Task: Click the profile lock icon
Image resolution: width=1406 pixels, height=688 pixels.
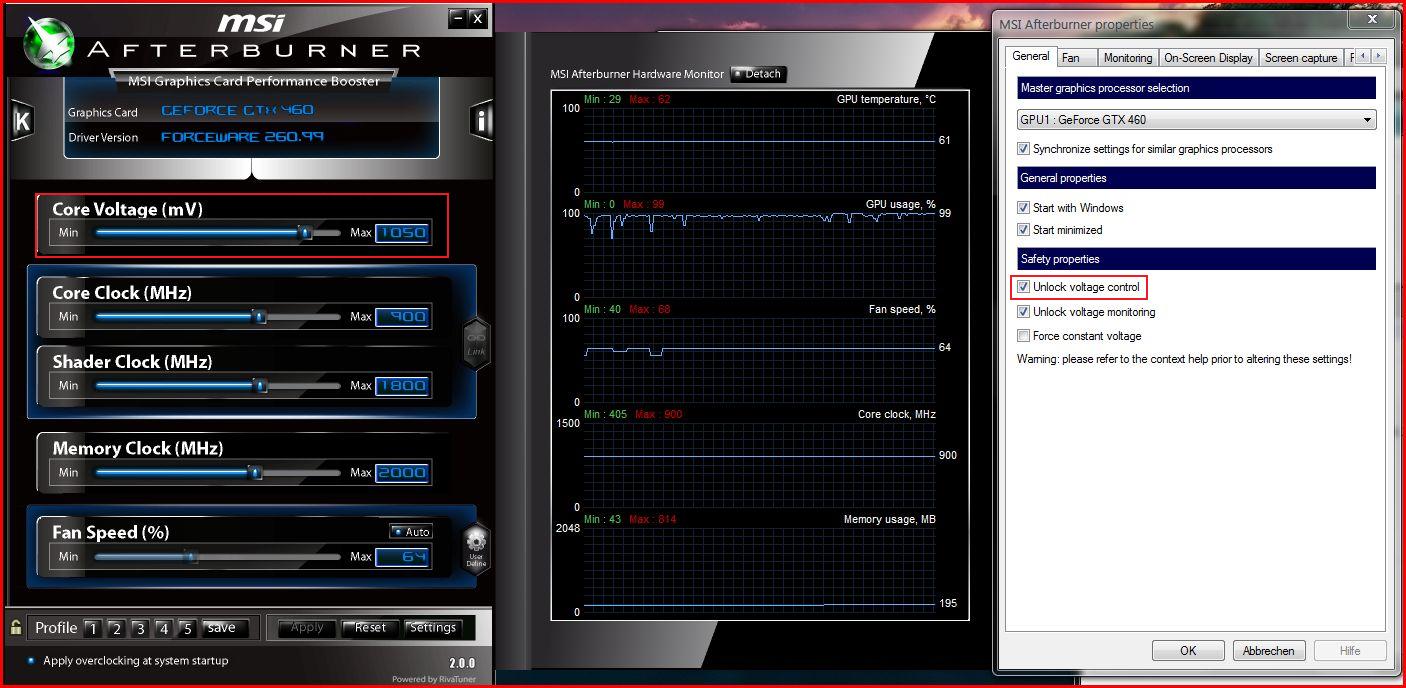Action: click(16, 628)
